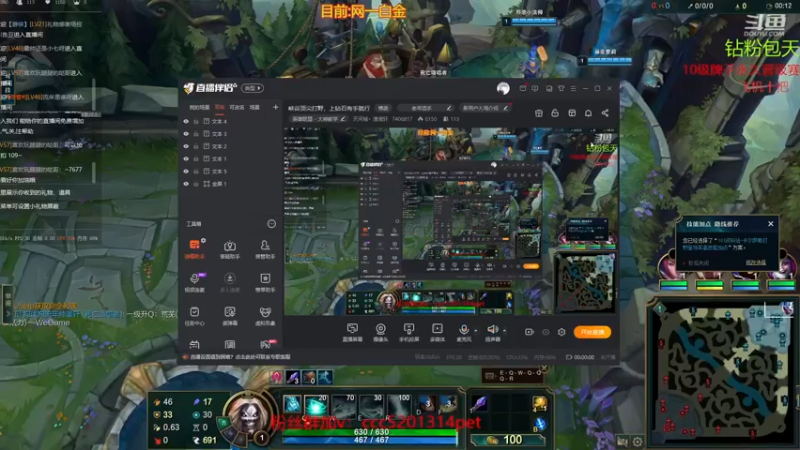Add 摄像头 camera source
This screenshot has width=800, height=450.
380,332
